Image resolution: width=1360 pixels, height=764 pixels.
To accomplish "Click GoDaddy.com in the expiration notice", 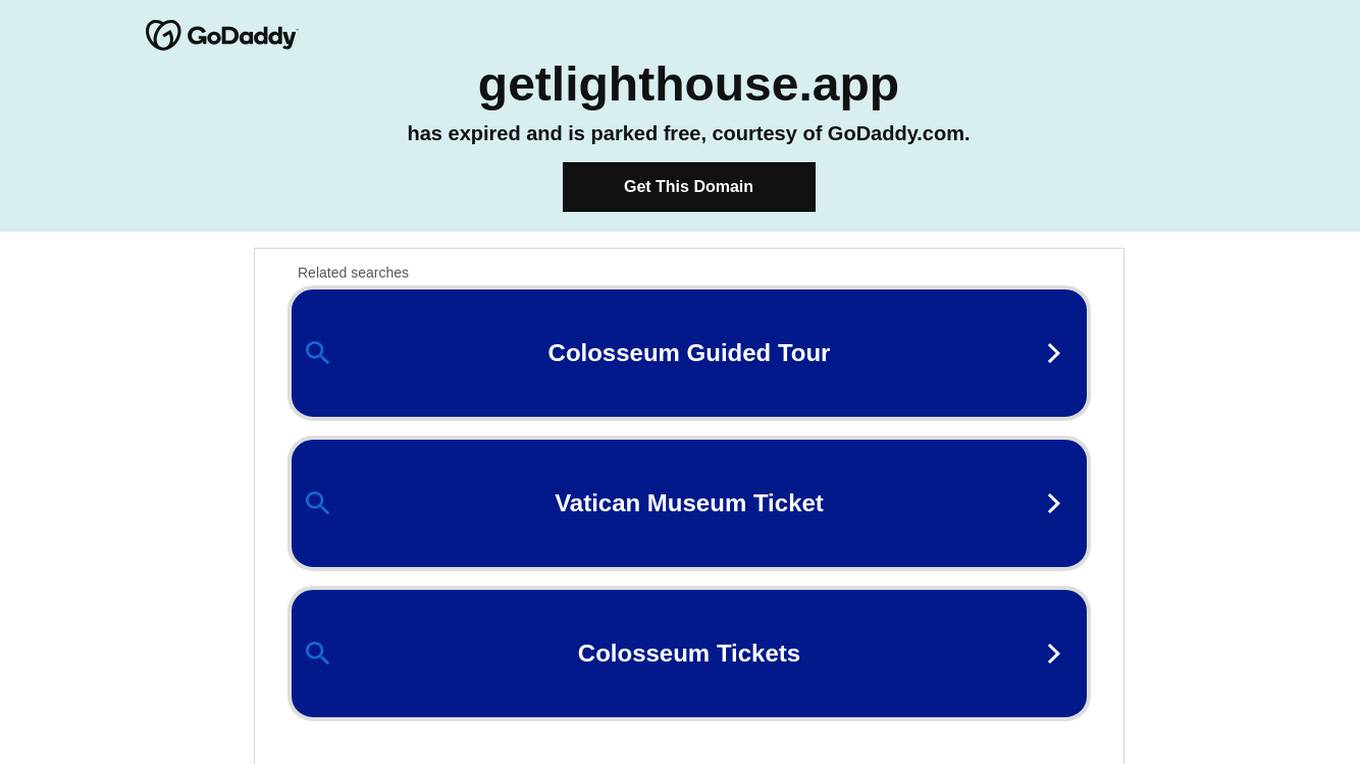I will (x=894, y=133).
